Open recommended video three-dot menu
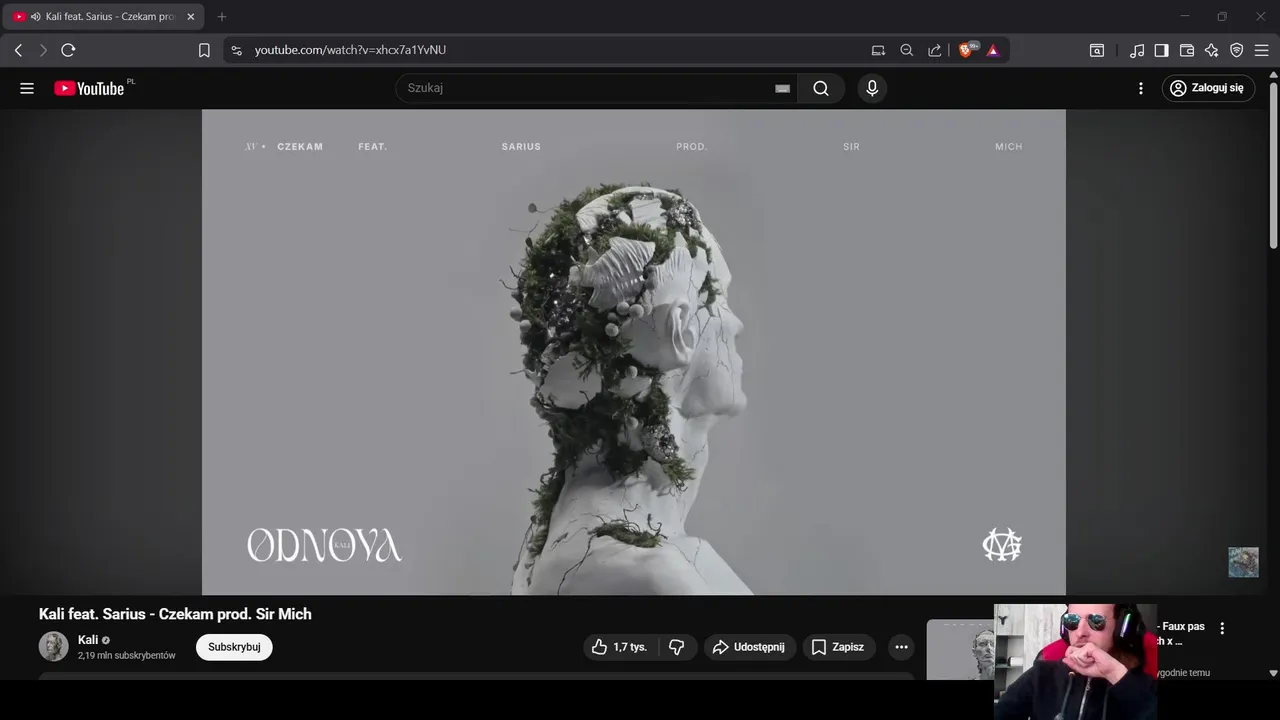This screenshot has width=1280, height=720. point(1222,629)
